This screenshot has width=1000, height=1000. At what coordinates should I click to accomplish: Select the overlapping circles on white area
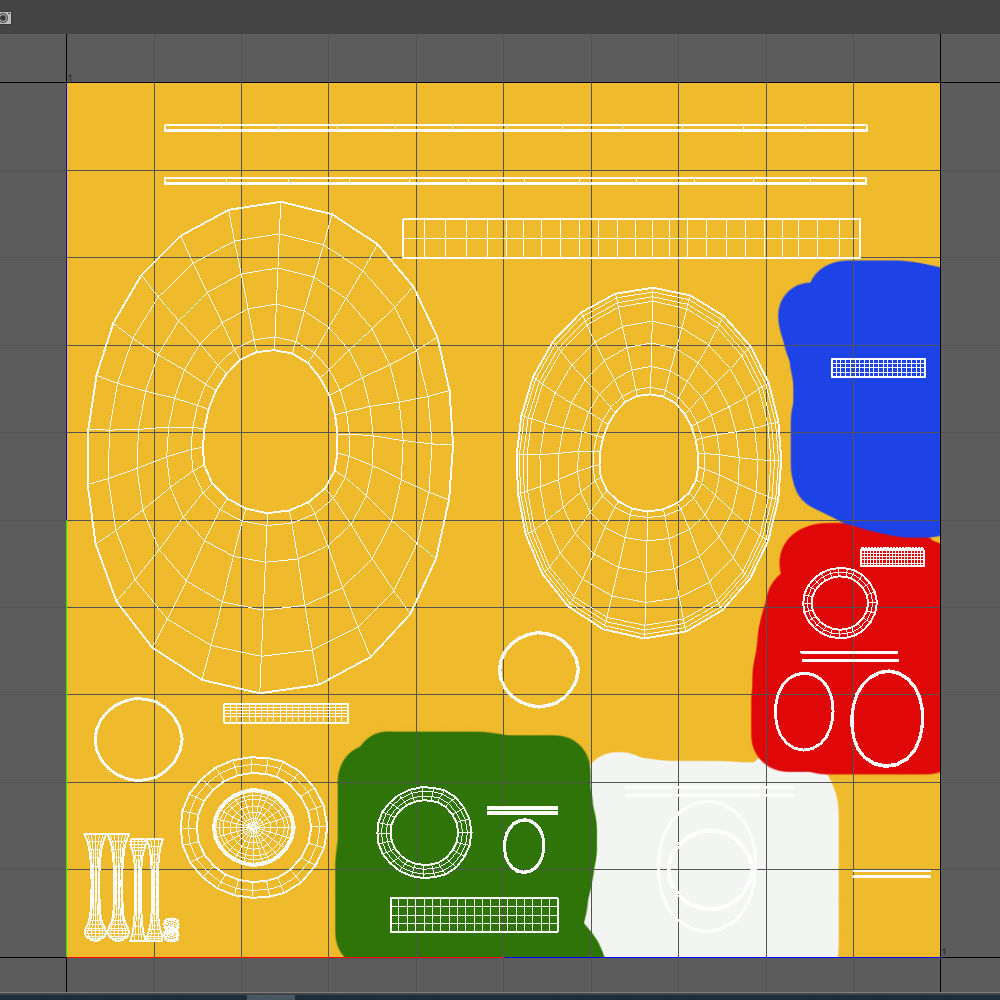(707, 866)
